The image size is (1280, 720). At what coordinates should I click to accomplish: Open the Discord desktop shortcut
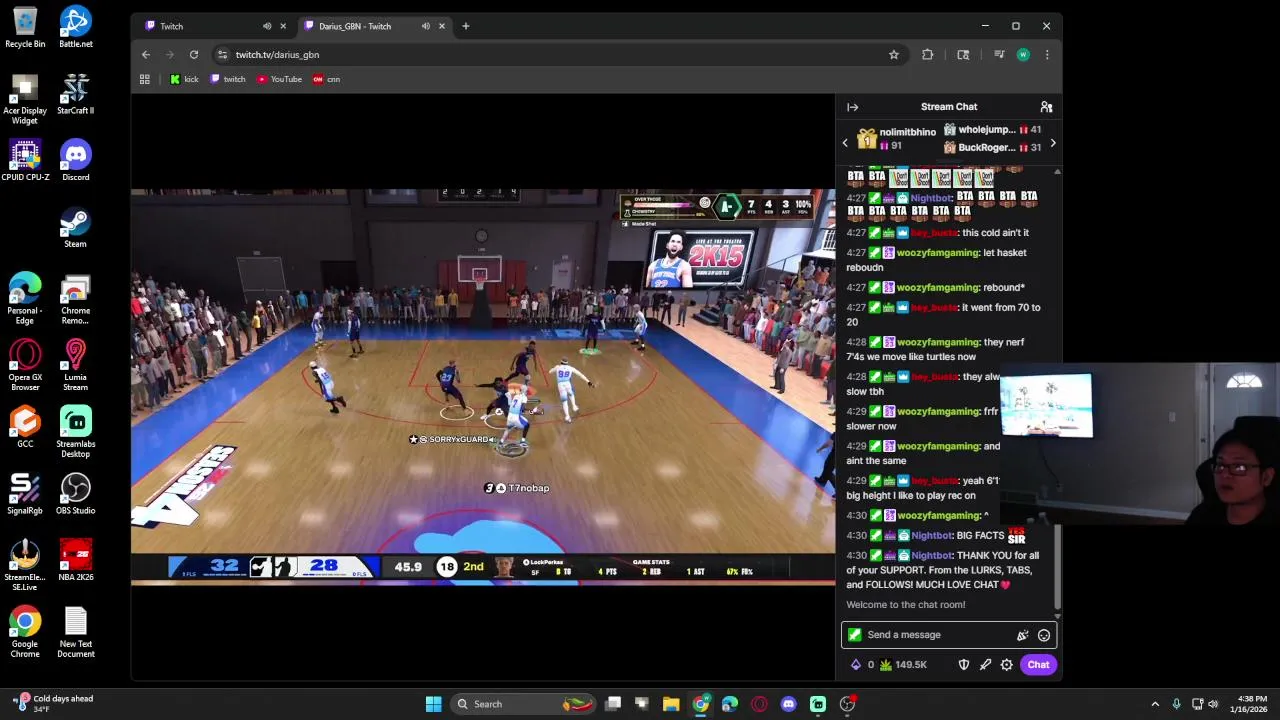tap(76, 160)
